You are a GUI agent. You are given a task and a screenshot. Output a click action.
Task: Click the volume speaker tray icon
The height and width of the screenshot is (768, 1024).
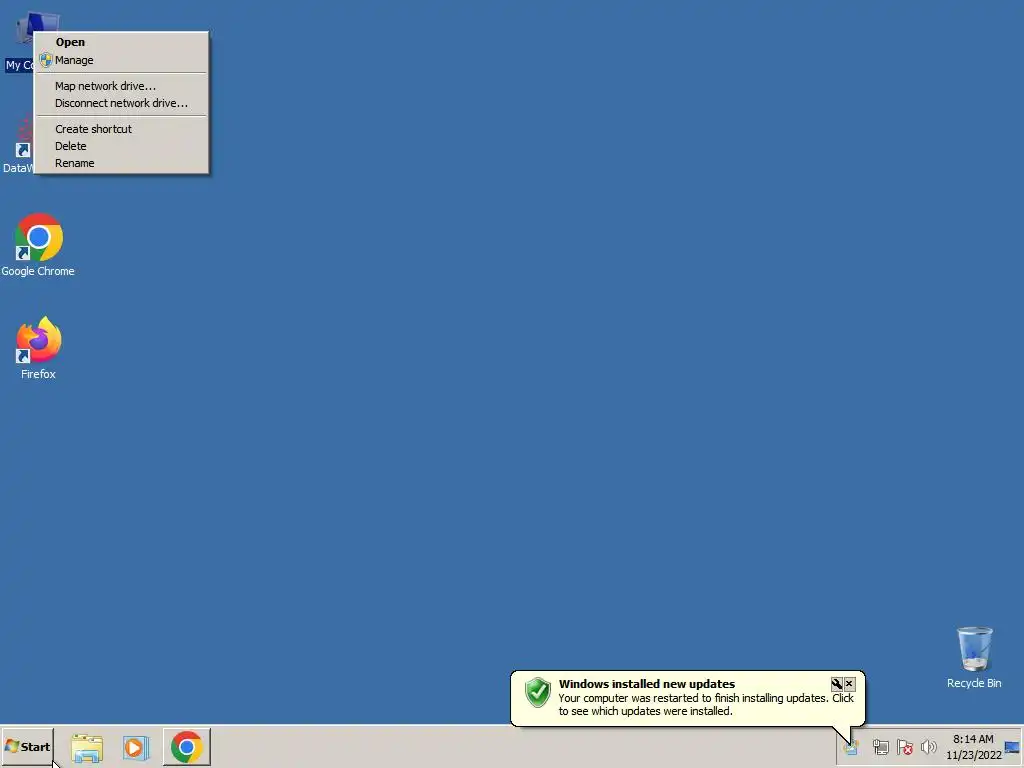(x=928, y=747)
